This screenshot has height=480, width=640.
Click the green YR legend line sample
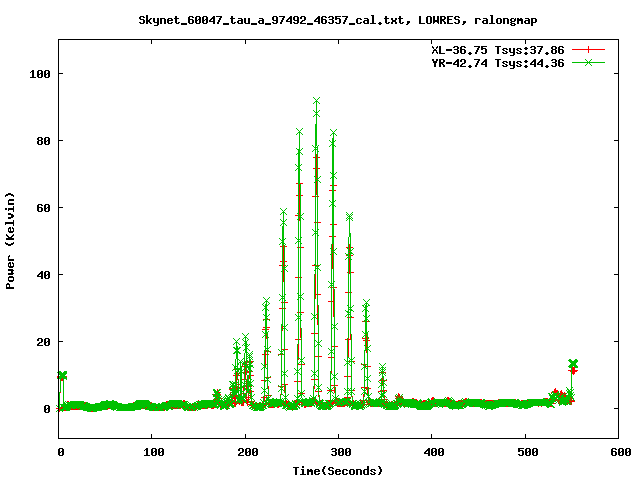pos(588,62)
